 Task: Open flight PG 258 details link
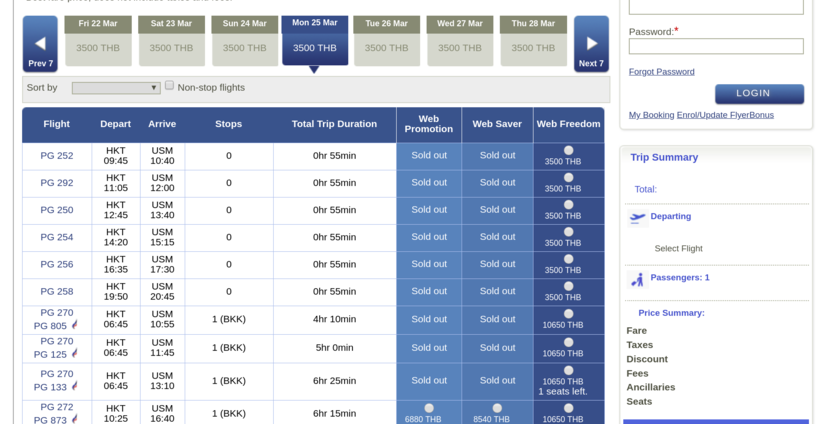[56, 292]
